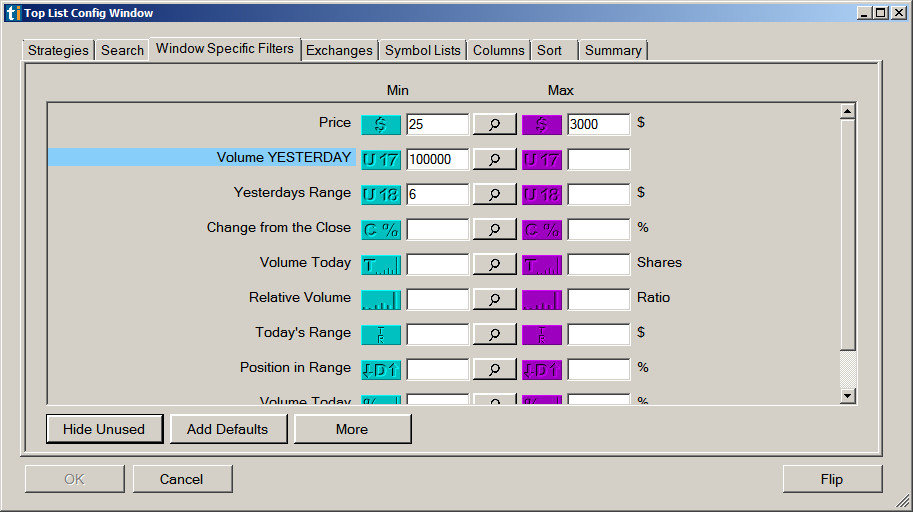The width and height of the screenshot is (913, 512).
Task: Click the teal Today's Range icon
Action: click(x=381, y=334)
